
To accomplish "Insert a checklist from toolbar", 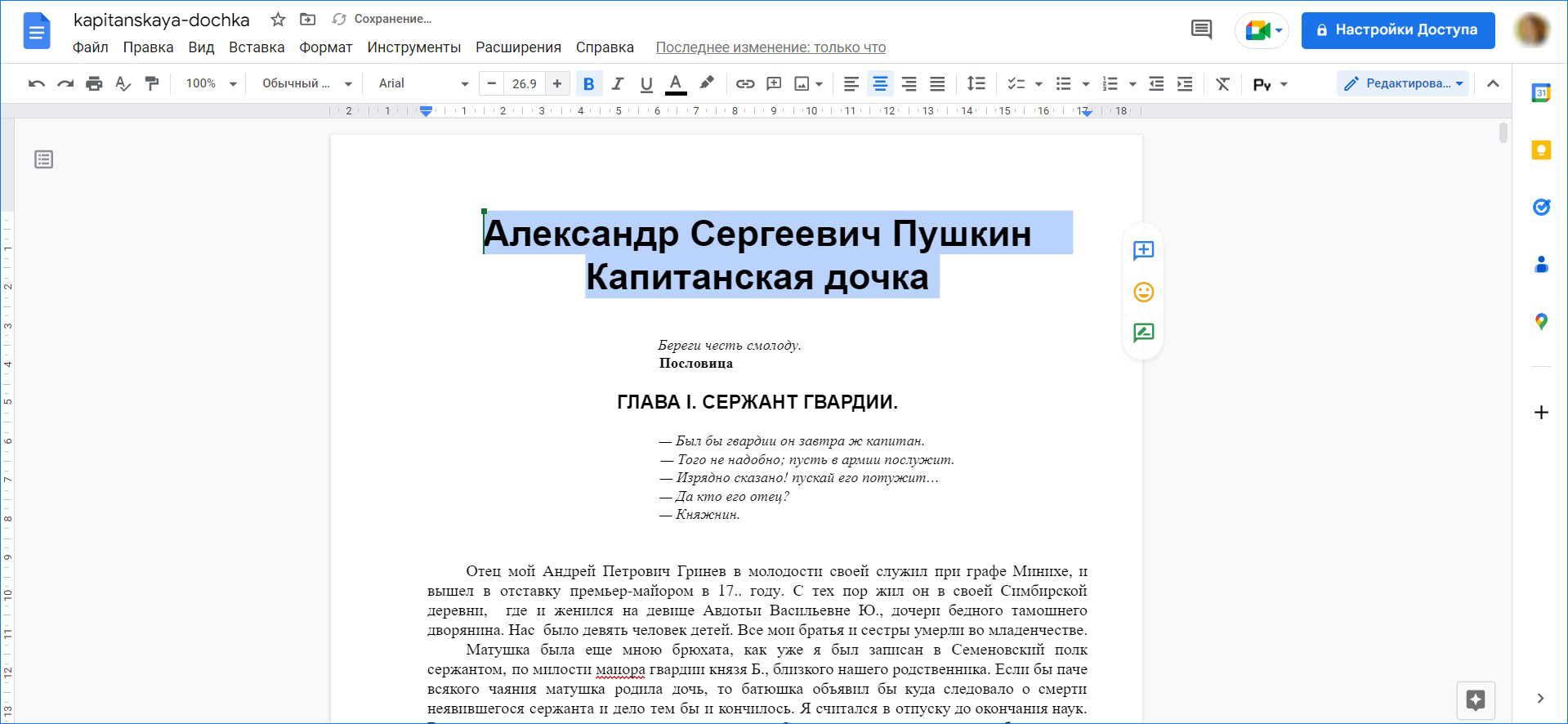I will pyautogui.click(x=1016, y=83).
